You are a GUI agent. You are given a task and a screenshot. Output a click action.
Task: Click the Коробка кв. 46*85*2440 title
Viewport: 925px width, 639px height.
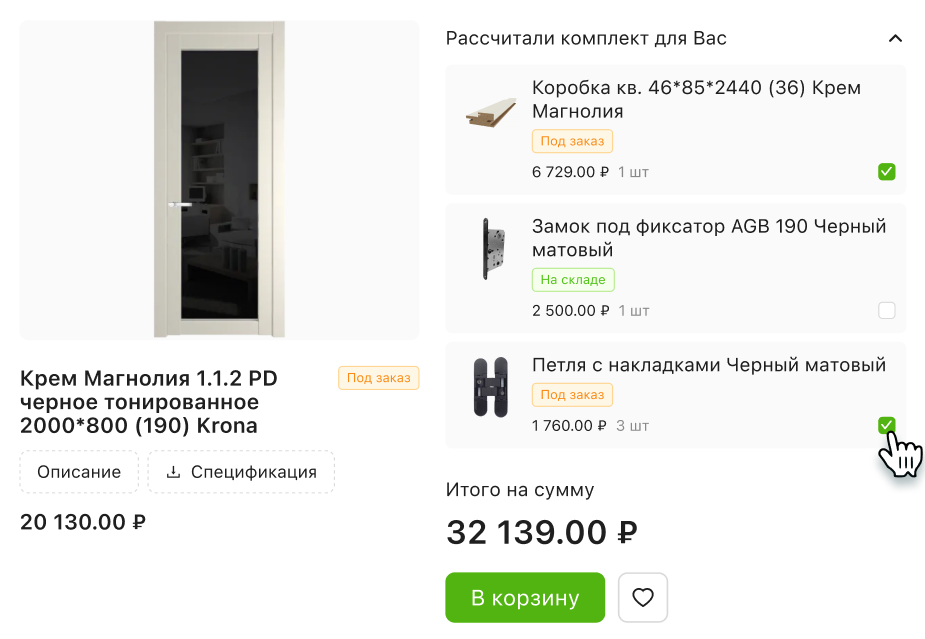point(696,99)
